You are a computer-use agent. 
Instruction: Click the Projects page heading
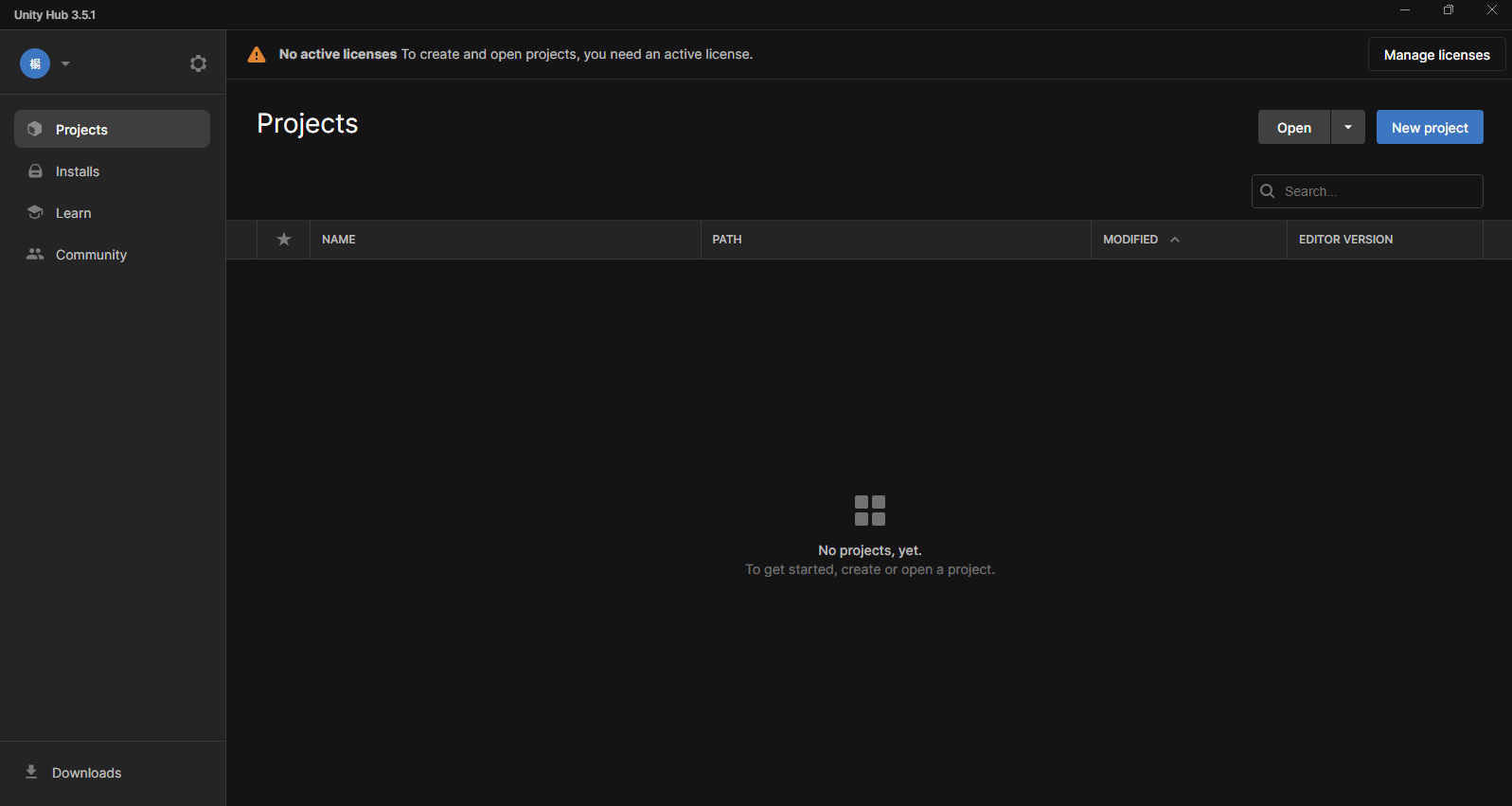coord(308,123)
